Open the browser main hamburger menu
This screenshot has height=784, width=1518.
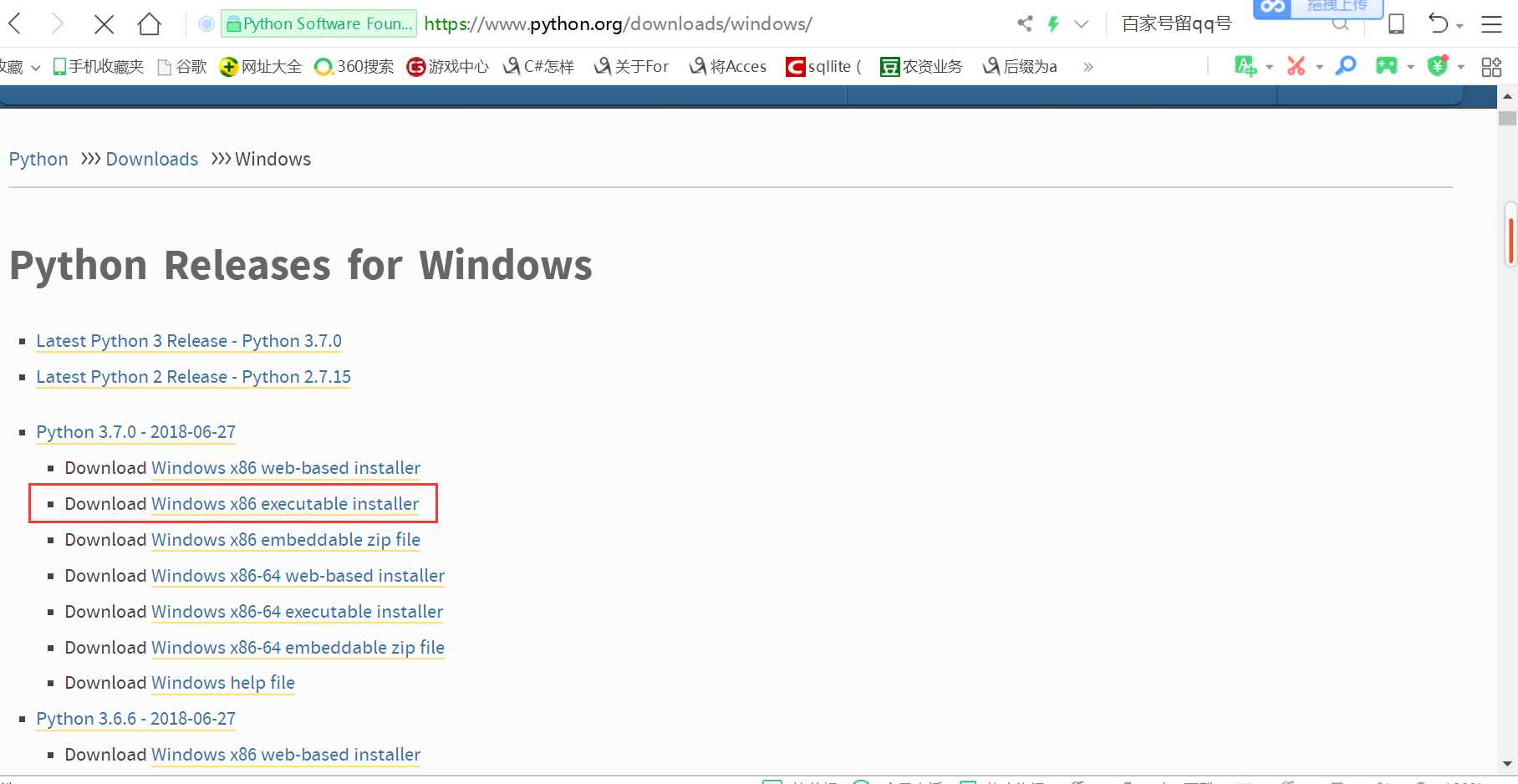coord(1491,23)
